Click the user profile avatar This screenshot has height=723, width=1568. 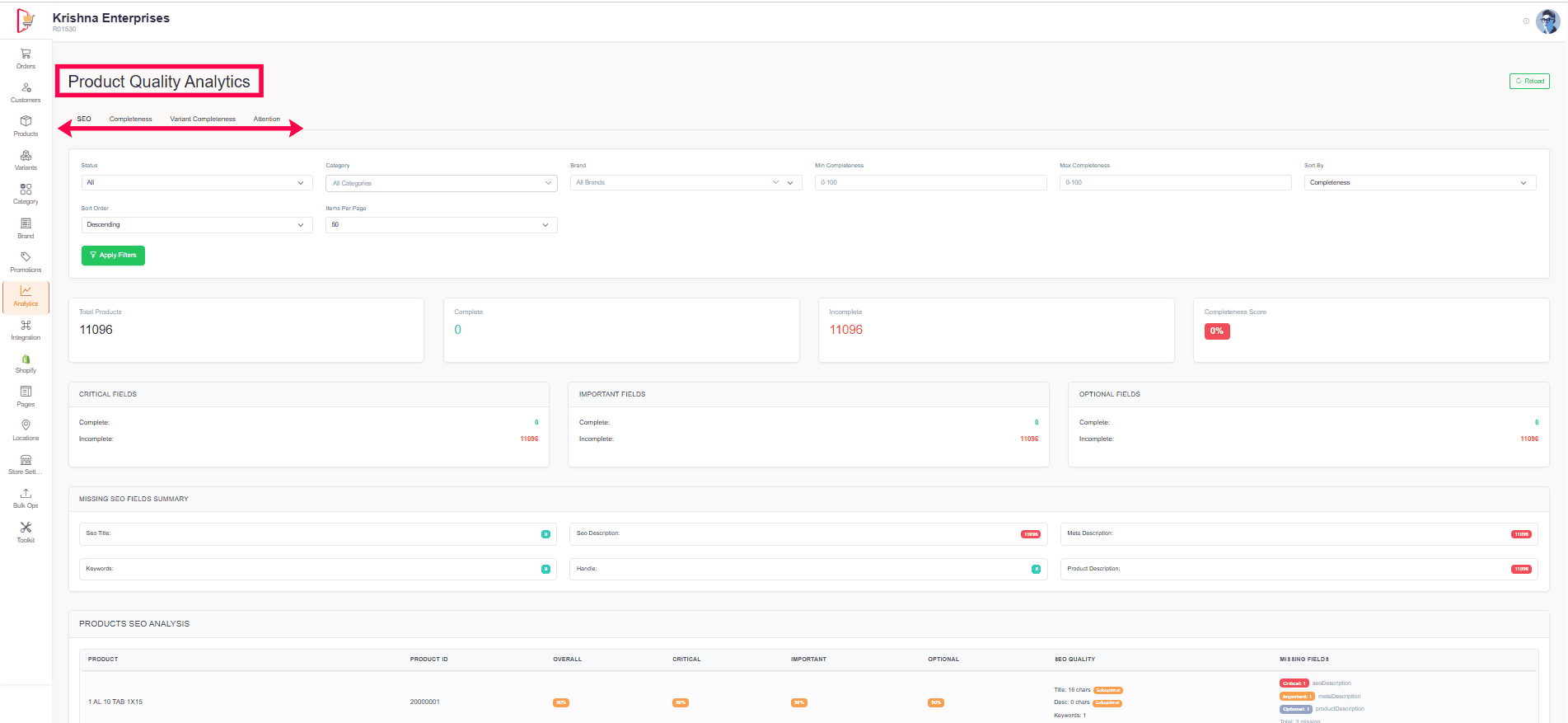click(x=1547, y=21)
